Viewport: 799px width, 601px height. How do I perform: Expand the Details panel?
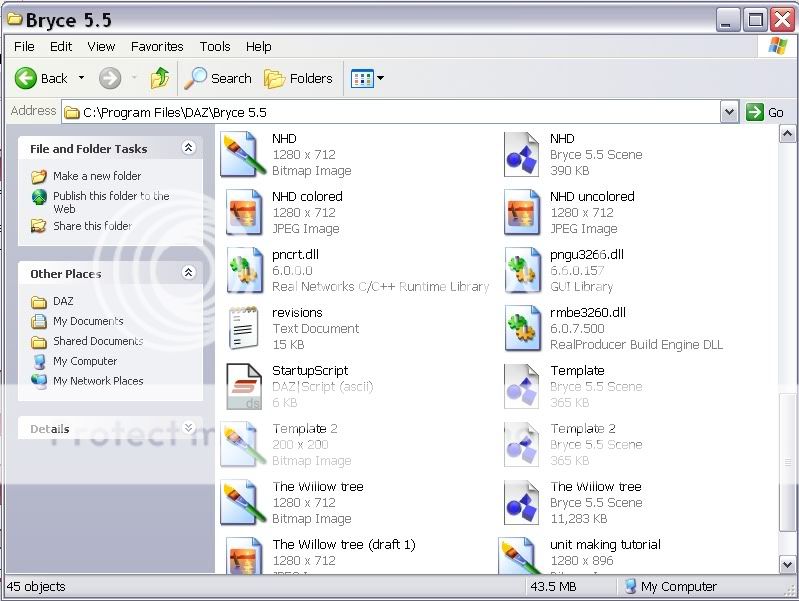tap(188, 427)
